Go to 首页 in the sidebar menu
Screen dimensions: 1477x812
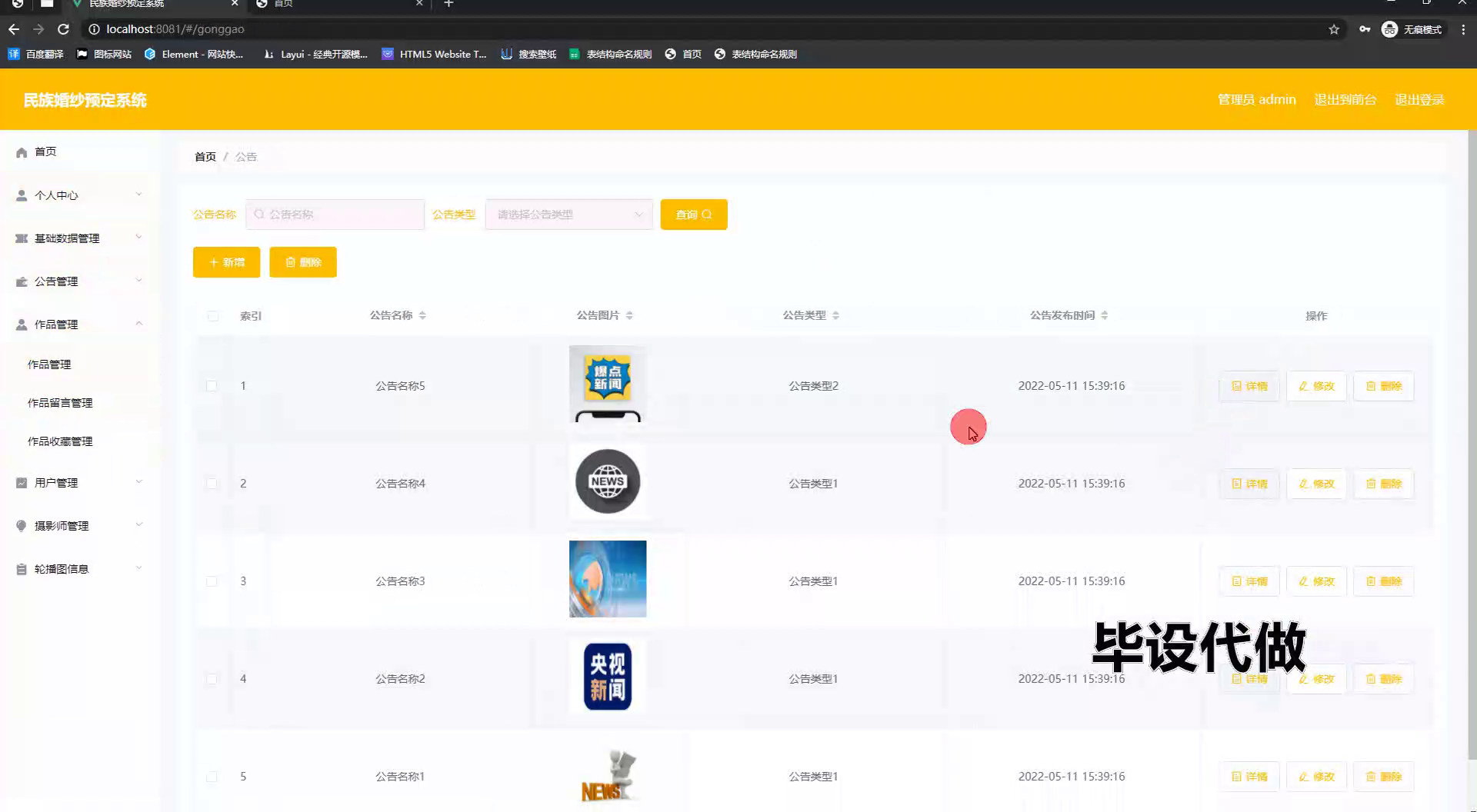point(45,151)
